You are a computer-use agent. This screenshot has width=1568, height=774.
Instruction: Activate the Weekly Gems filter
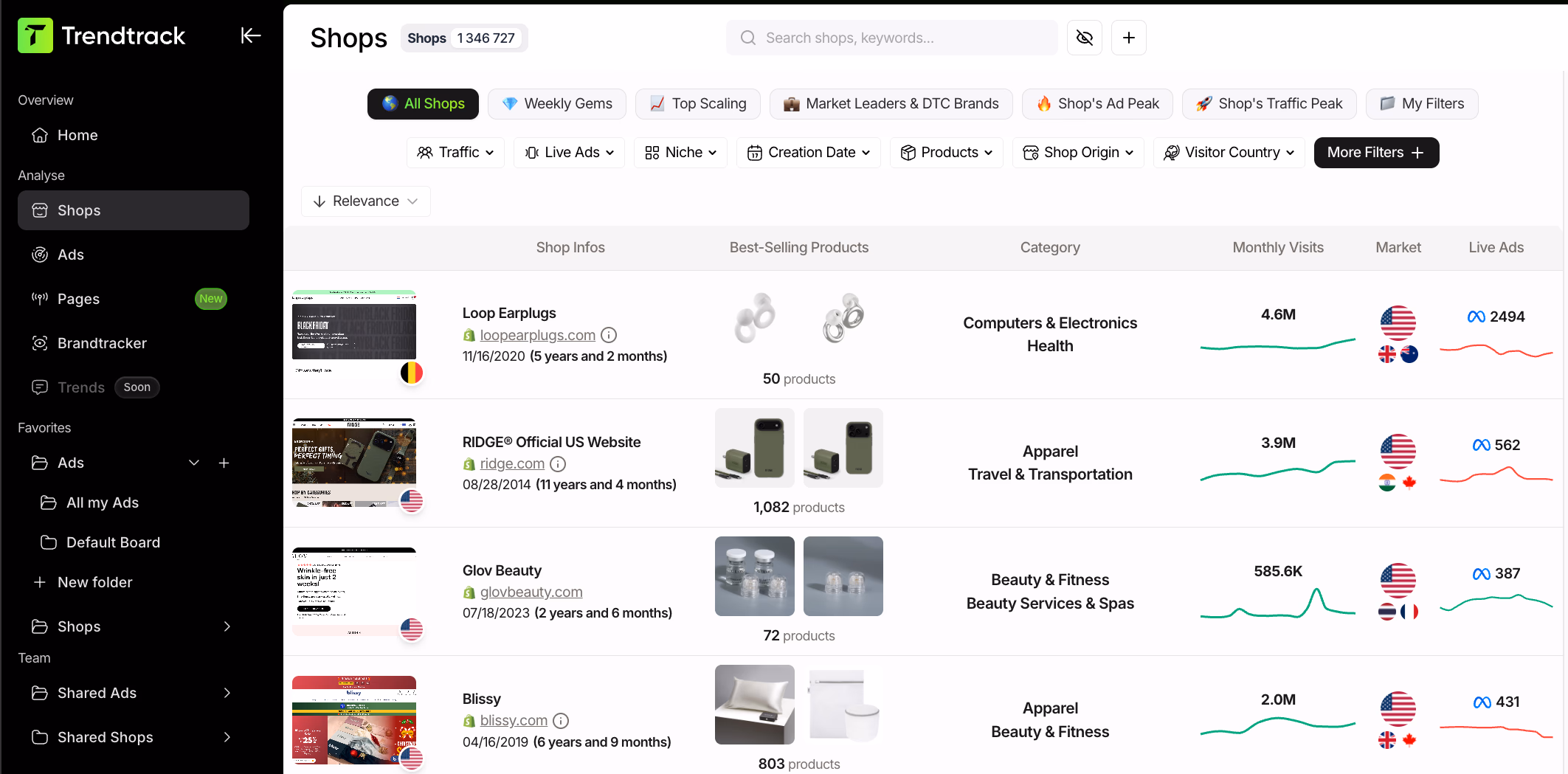556,103
